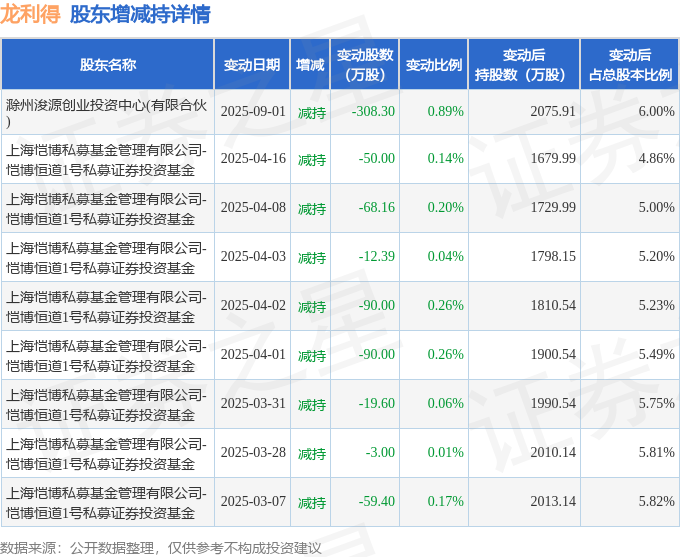The image size is (680, 557).
Task: Click holdings value 1798.15
Action: point(553,256)
